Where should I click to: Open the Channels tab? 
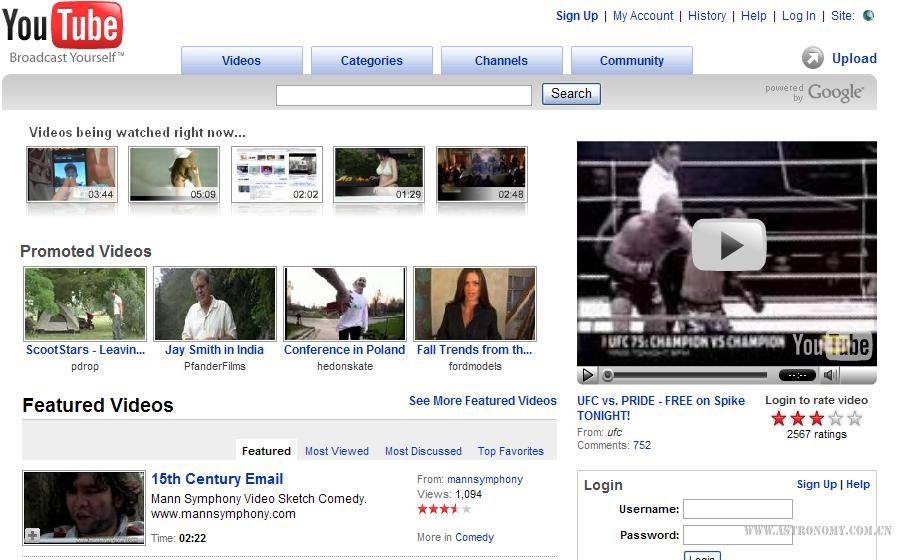click(x=501, y=61)
